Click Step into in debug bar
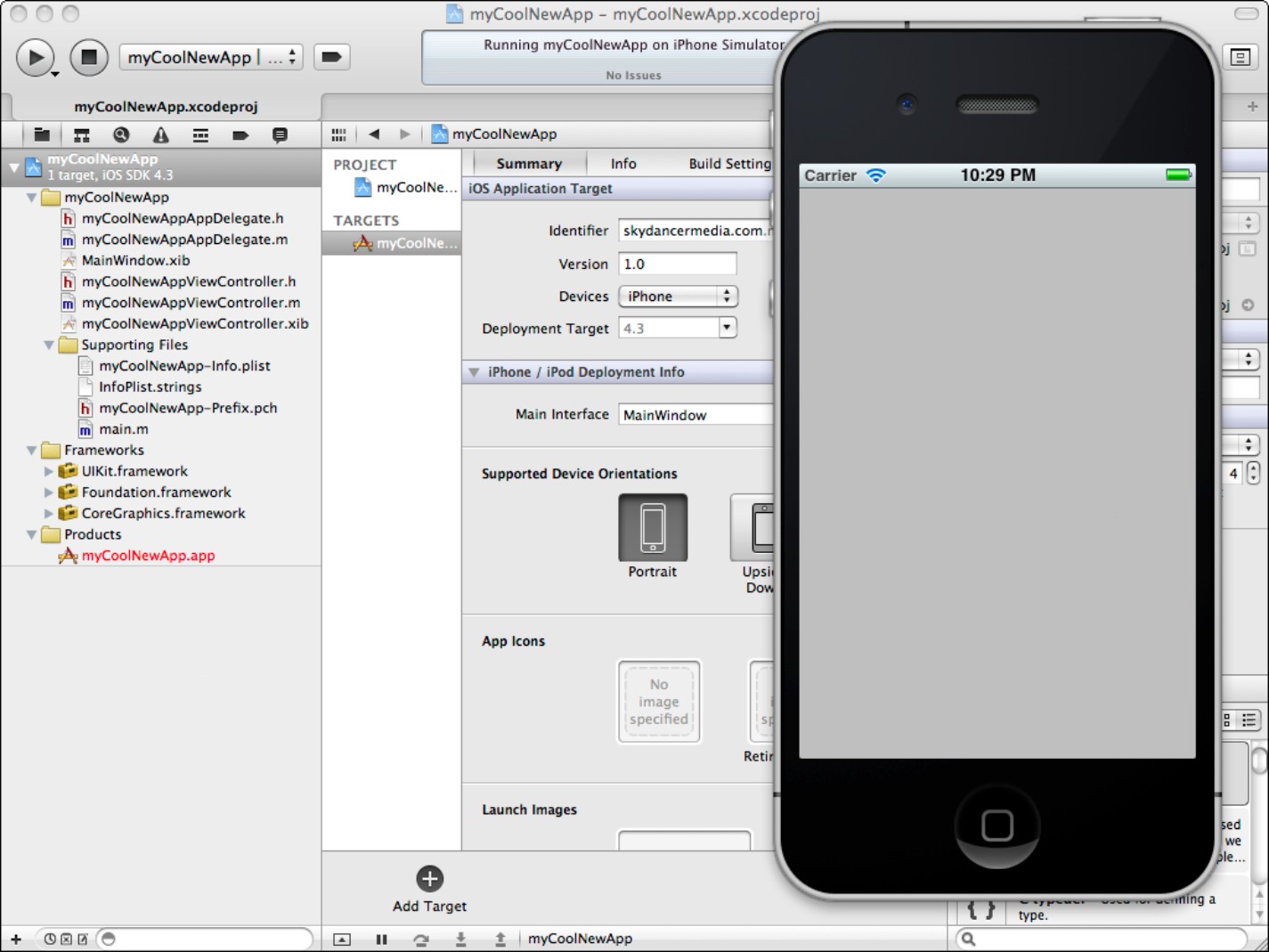This screenshot has height=952, width=1269. tap(460, 939)
